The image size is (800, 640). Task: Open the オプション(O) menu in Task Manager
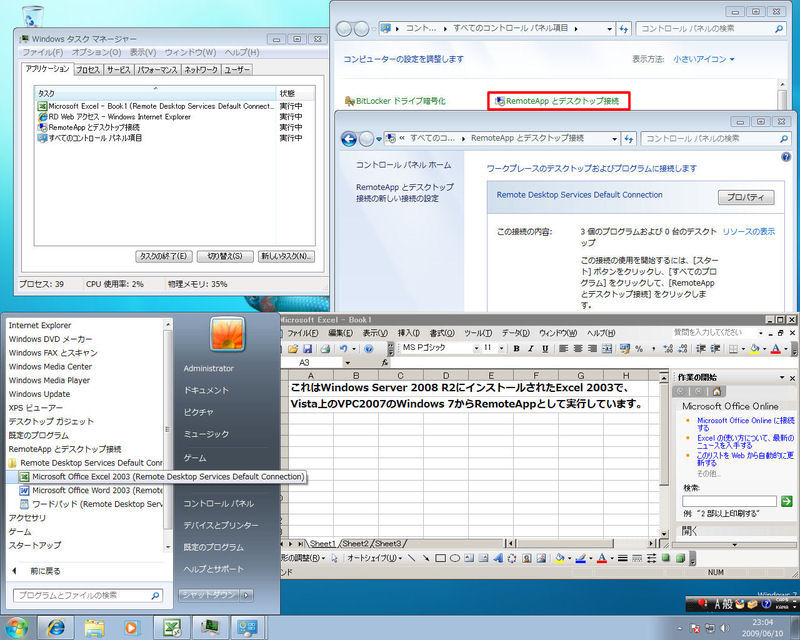(x=96, y=52)
